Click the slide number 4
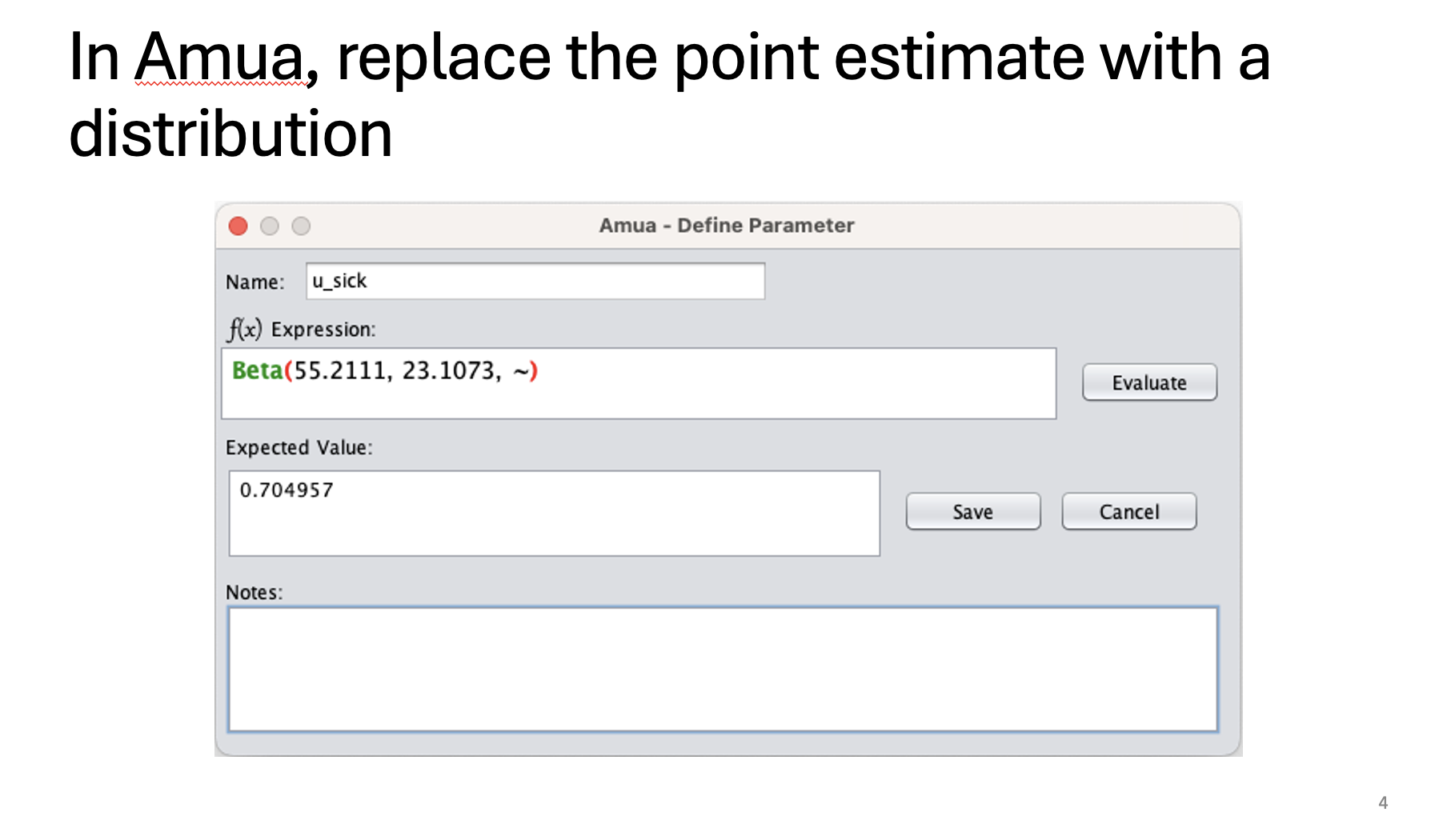Screen dimensions: 1447x840 (1382, 802)
